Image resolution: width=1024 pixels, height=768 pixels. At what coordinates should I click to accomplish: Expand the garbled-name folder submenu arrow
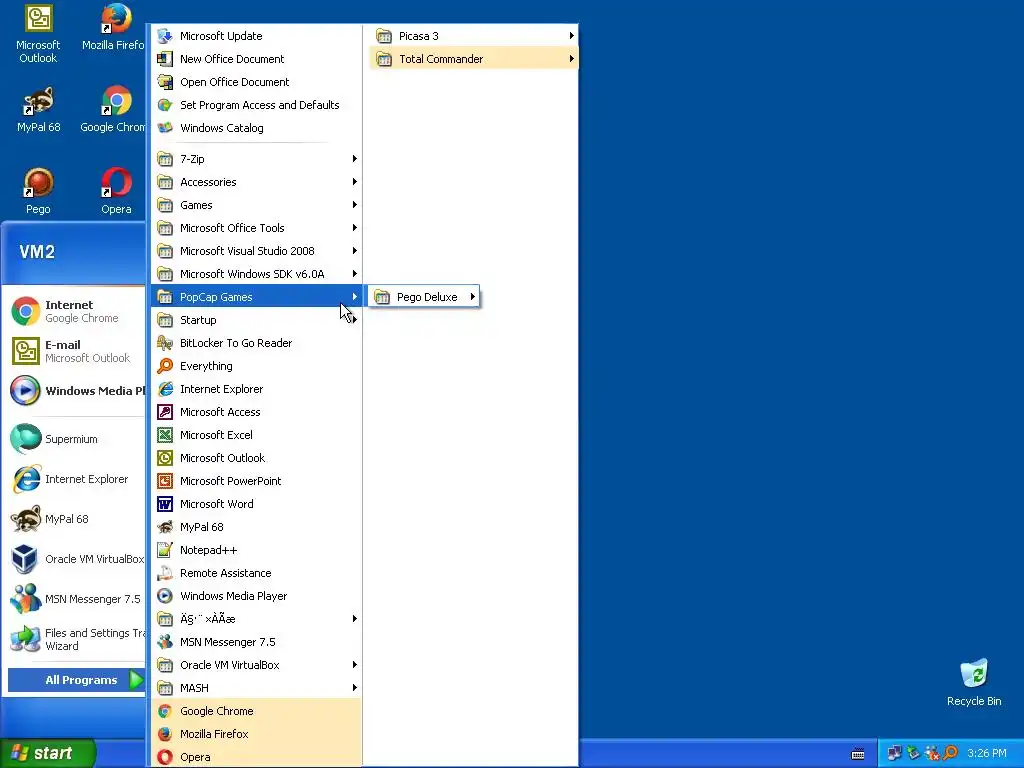355,618
